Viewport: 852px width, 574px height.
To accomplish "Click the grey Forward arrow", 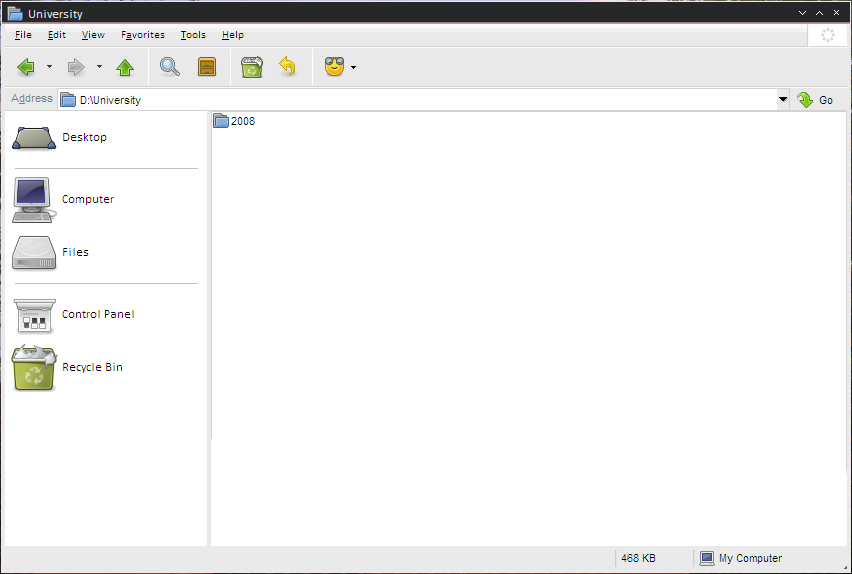I will [x=76, y=67].
